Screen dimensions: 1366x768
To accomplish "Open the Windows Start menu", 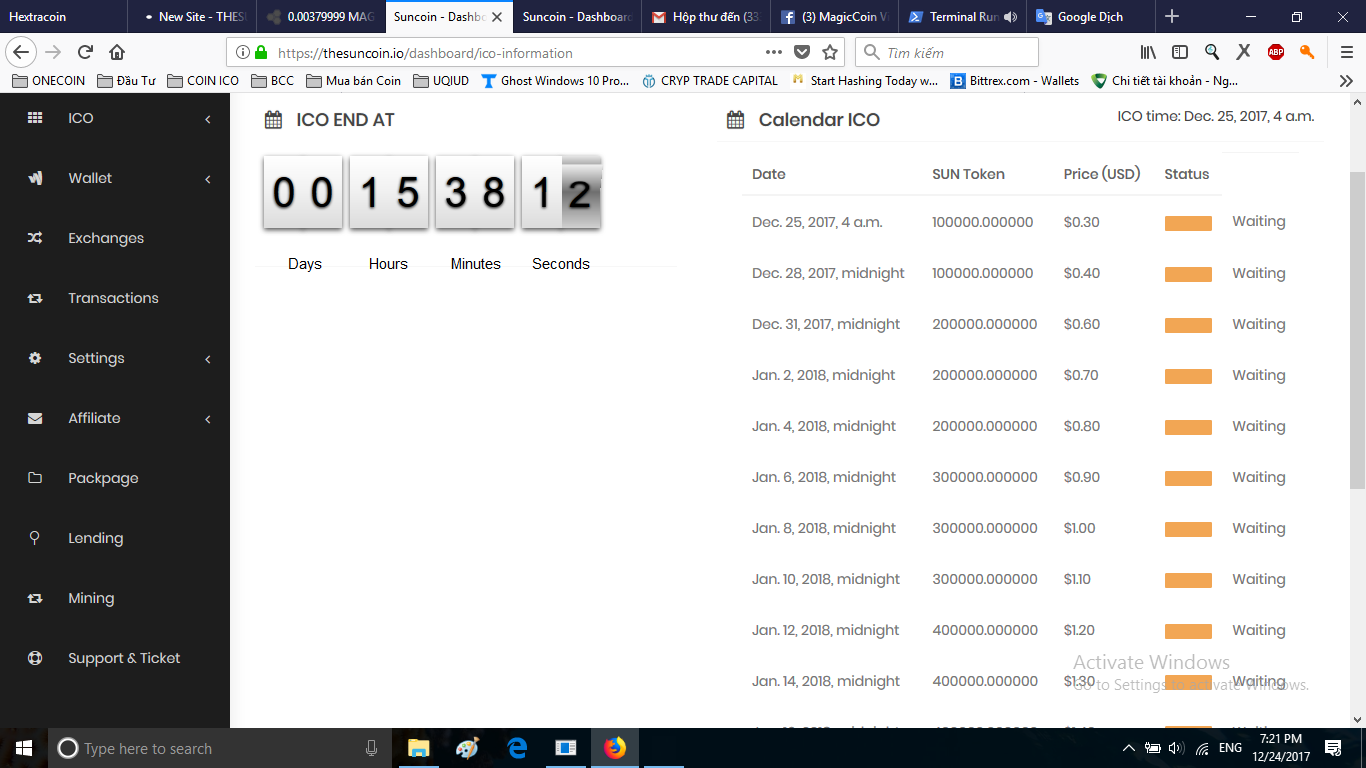I will point(24,748).
